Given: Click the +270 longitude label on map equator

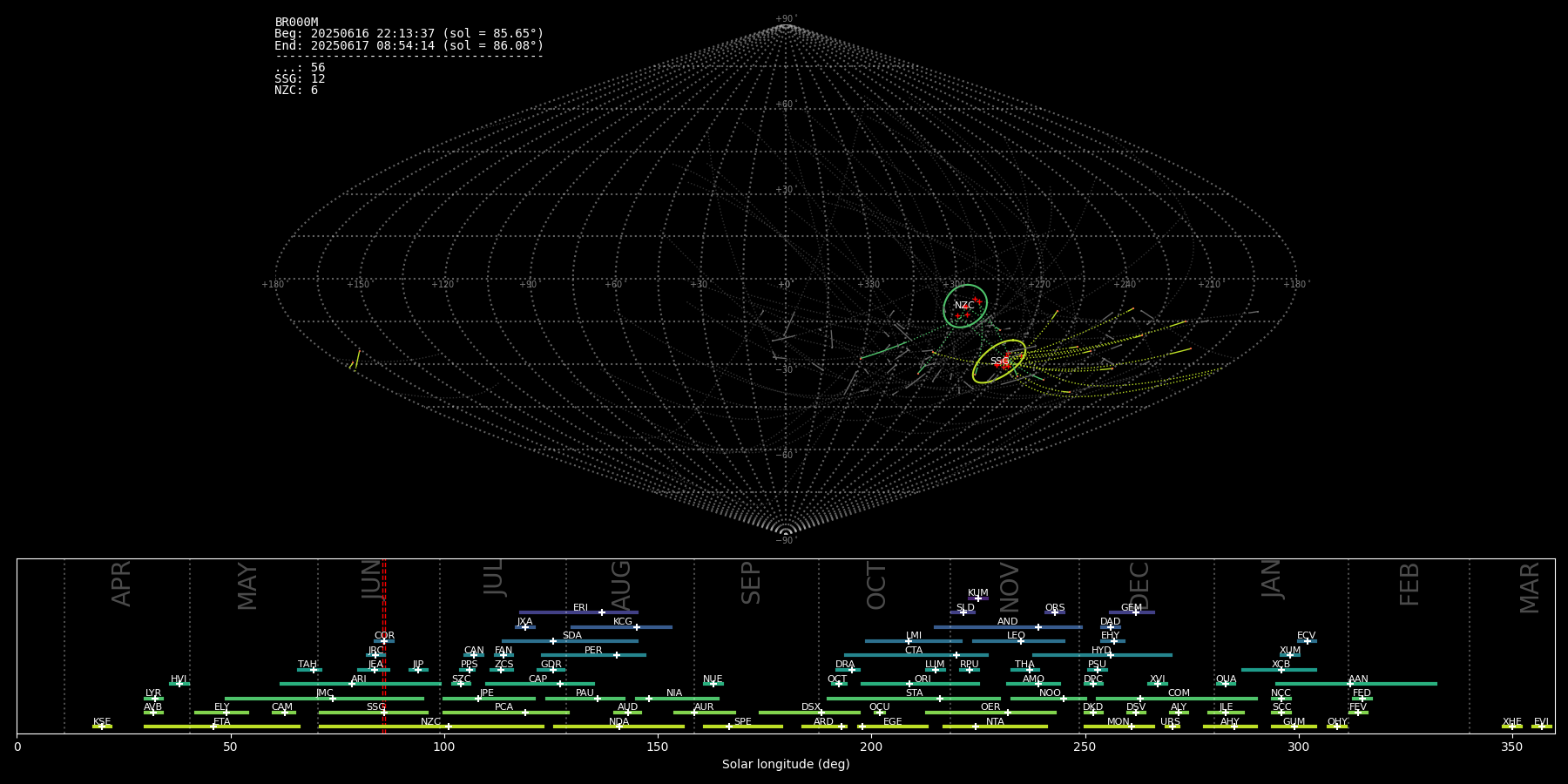Looking at the screenshot, I should click(1039, 284).
